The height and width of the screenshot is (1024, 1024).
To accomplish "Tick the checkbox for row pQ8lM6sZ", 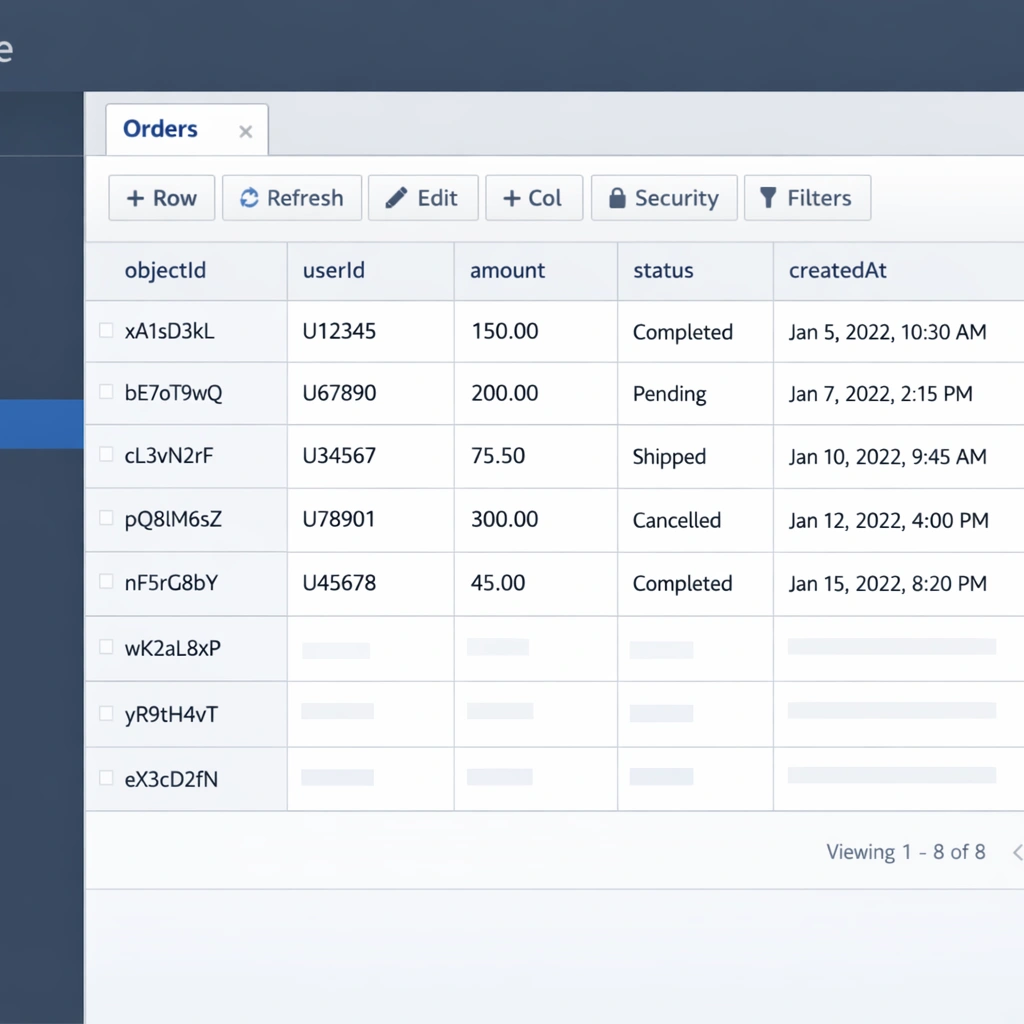I will (x=106, y=518).
